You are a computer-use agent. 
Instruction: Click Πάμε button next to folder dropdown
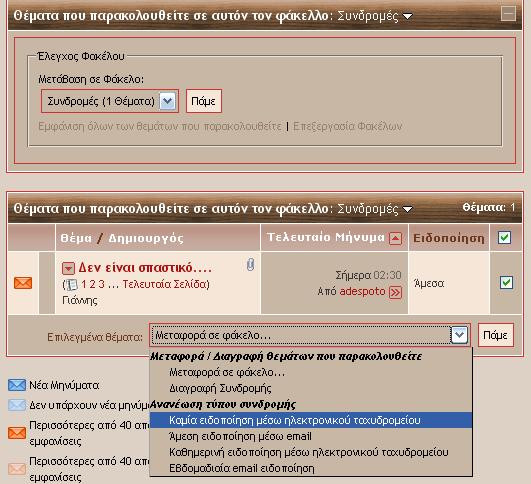(204, 101)
